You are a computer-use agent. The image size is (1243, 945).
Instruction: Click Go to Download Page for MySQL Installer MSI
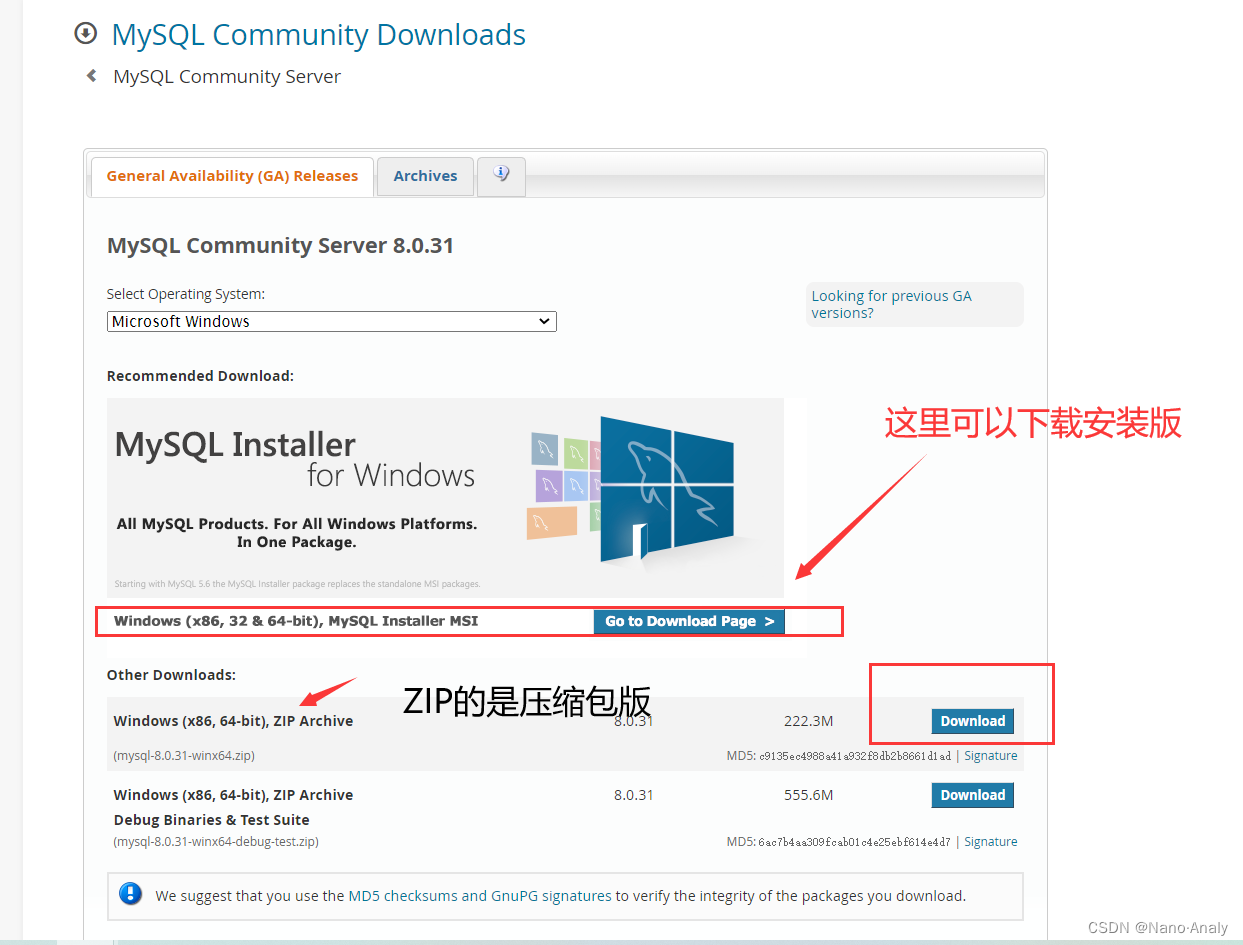point(688,621)
